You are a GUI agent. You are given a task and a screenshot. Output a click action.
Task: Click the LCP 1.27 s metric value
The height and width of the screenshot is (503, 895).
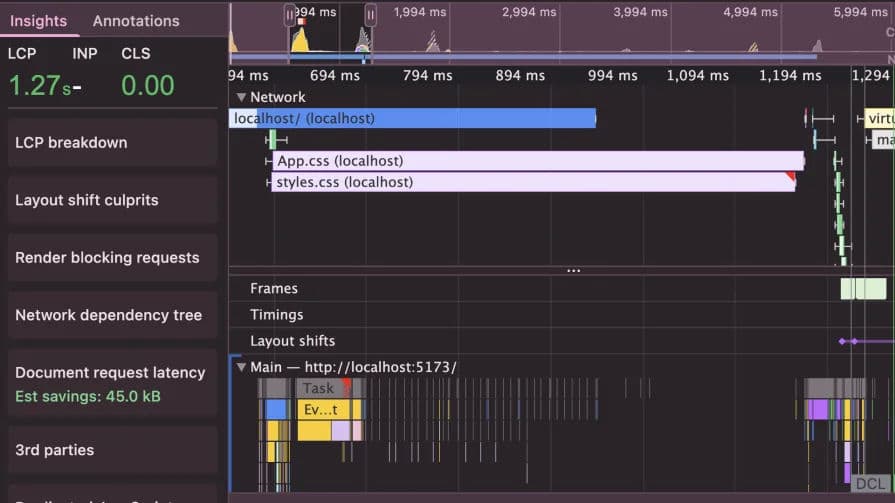[x=40, y=86]
